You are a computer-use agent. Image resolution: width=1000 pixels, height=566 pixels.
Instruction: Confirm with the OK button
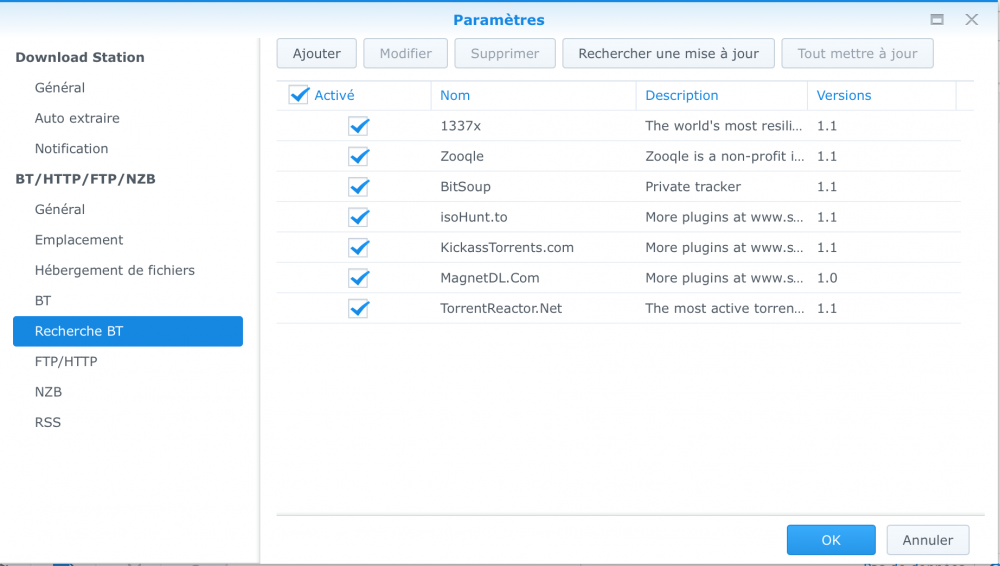point(831,540)
